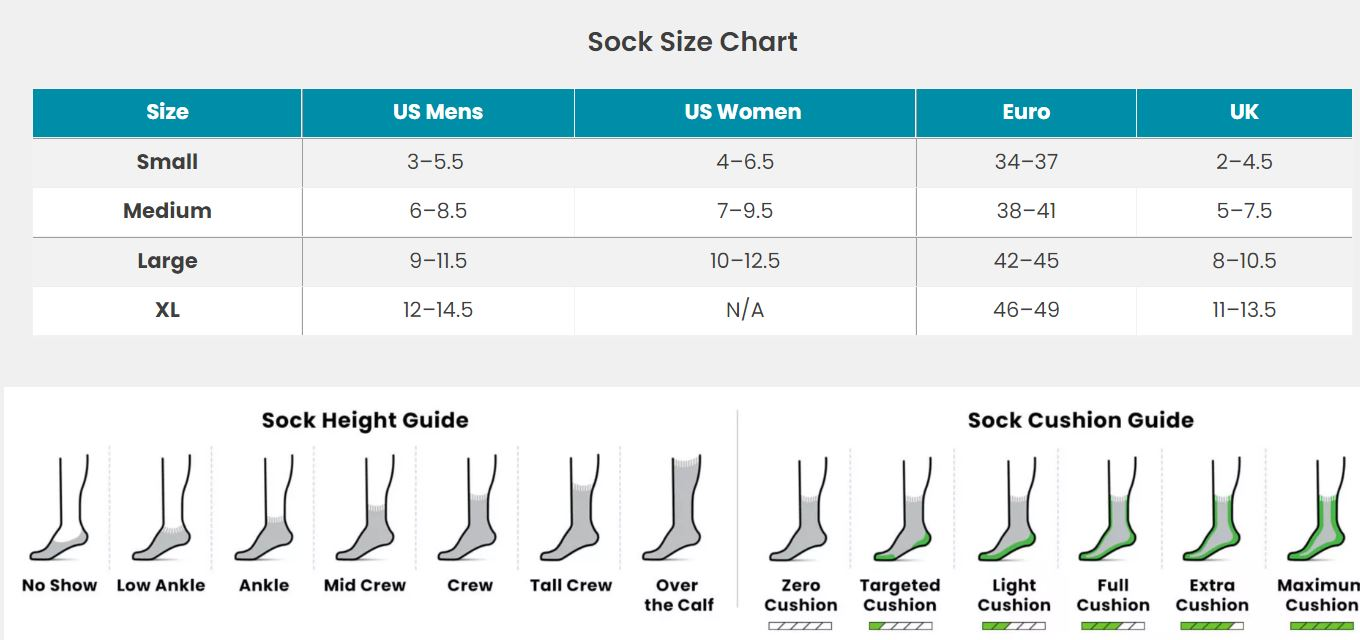Click the N/A cell under US Women
Viewport: 1360px width, 640px height.
[744, 310]
